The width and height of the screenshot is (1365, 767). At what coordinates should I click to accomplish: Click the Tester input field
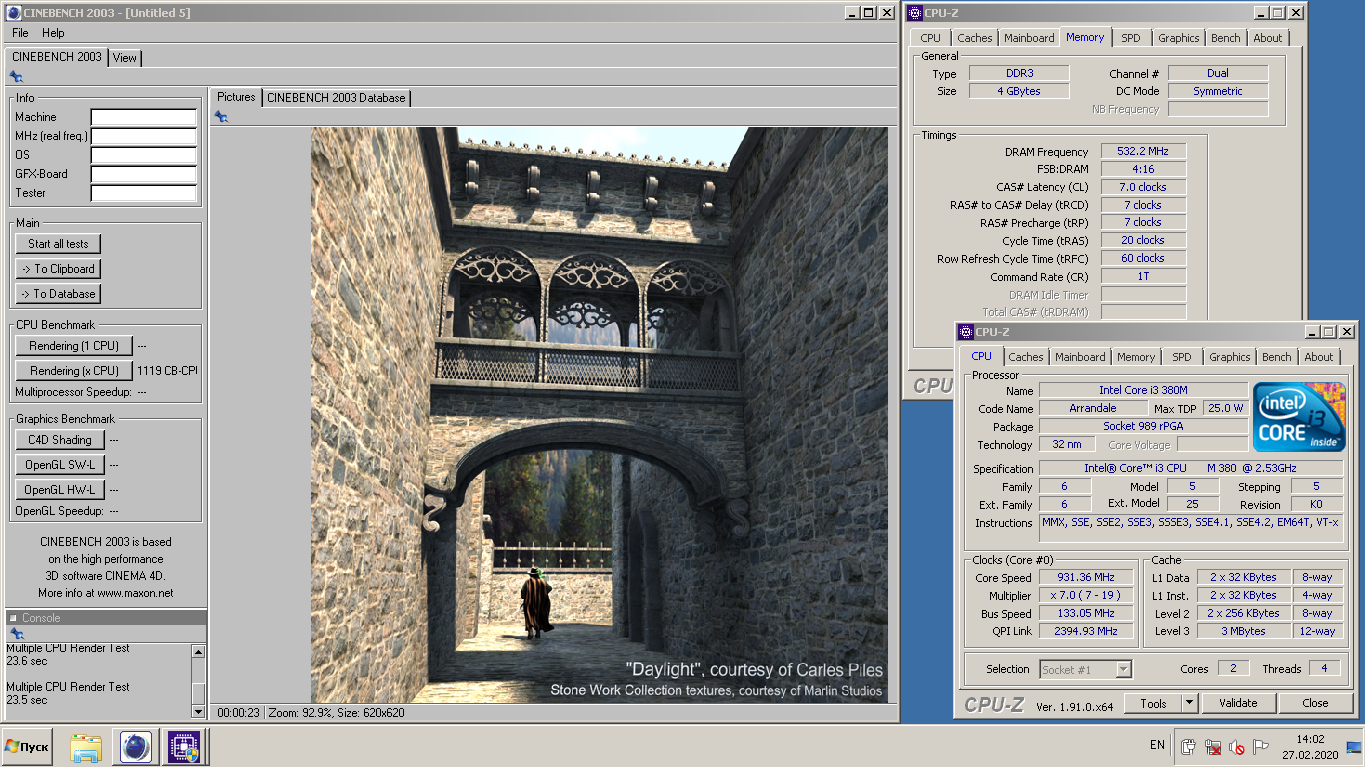144,194
